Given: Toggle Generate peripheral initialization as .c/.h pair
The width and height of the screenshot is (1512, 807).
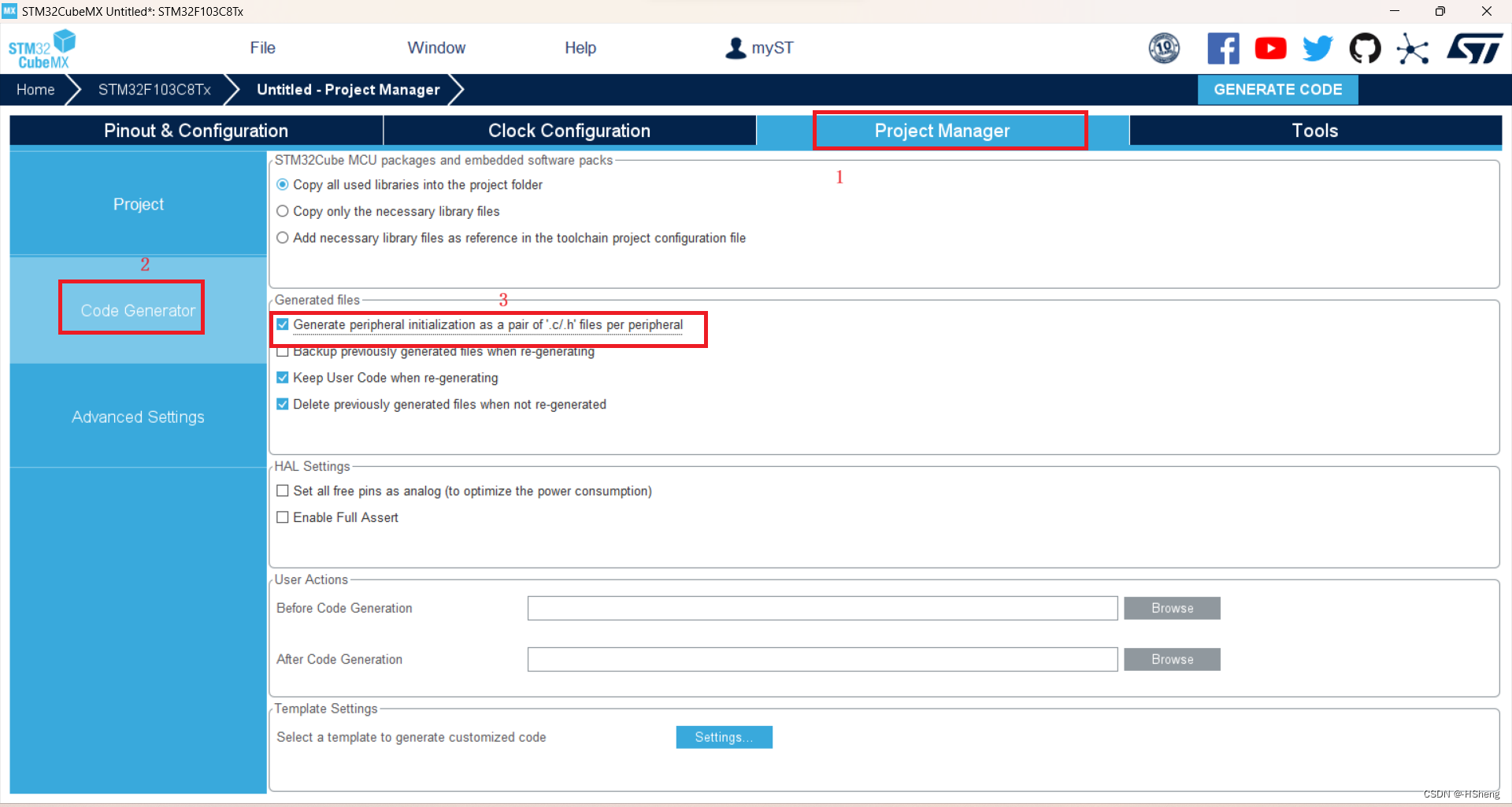Looking at the screenshot, I should coord(283,324).
